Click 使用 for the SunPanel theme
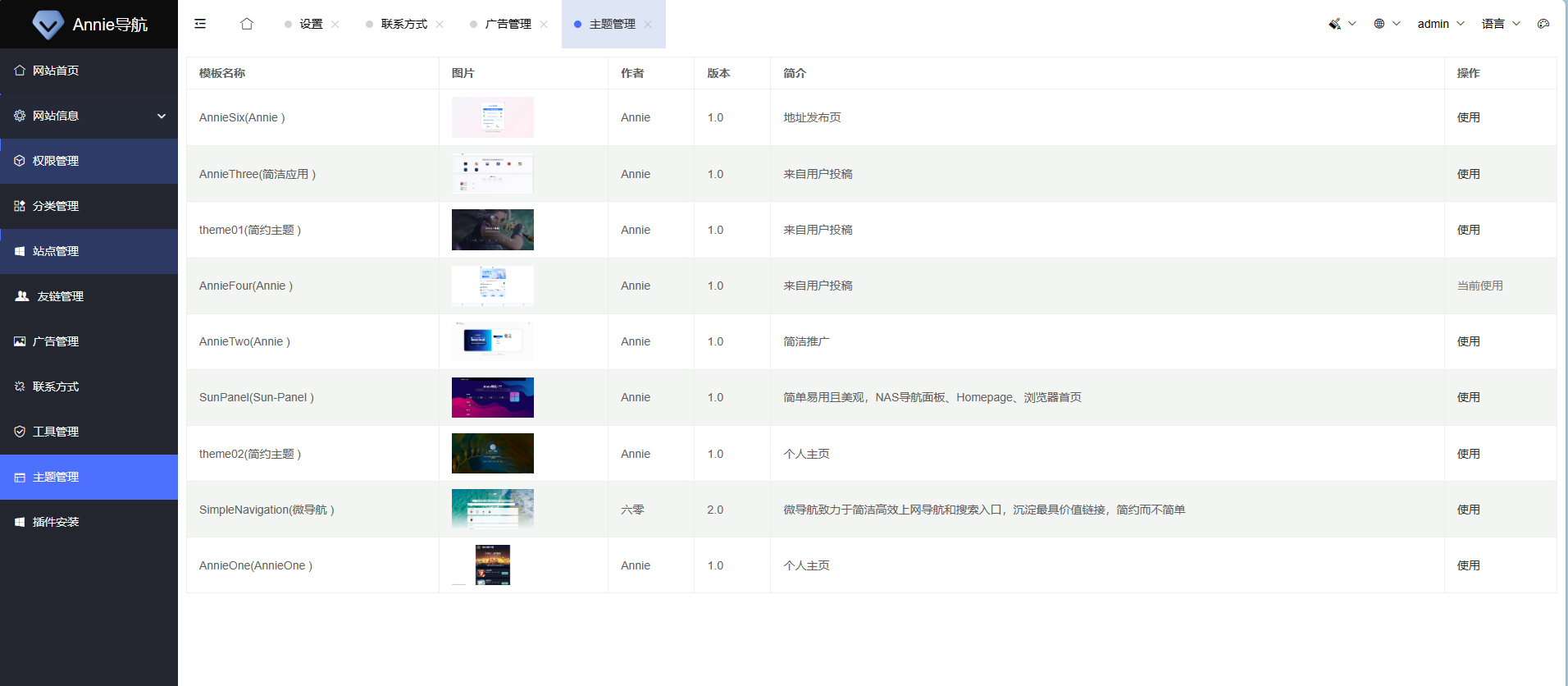1568x686 pixels. 1468,397
